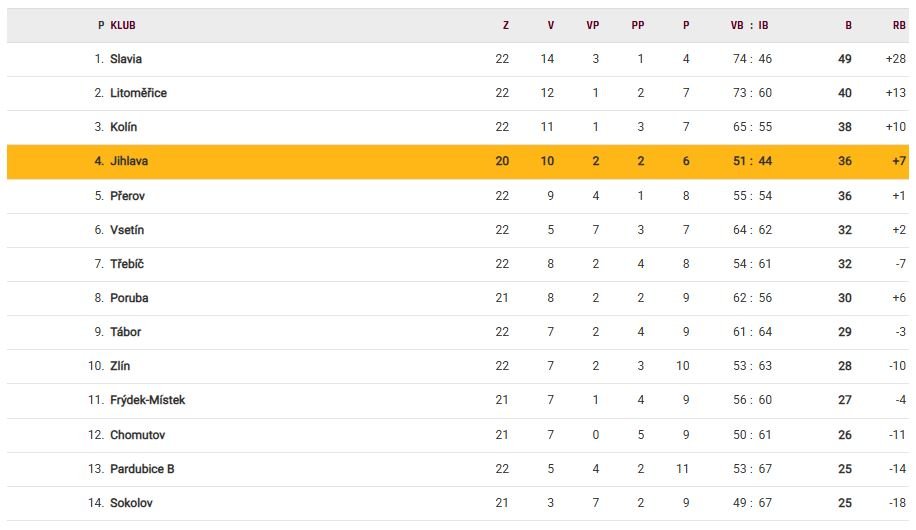This screenshot has height=530, width=916.
Task: Select Třebíč in the standings
Action: [x=127, y=264]
